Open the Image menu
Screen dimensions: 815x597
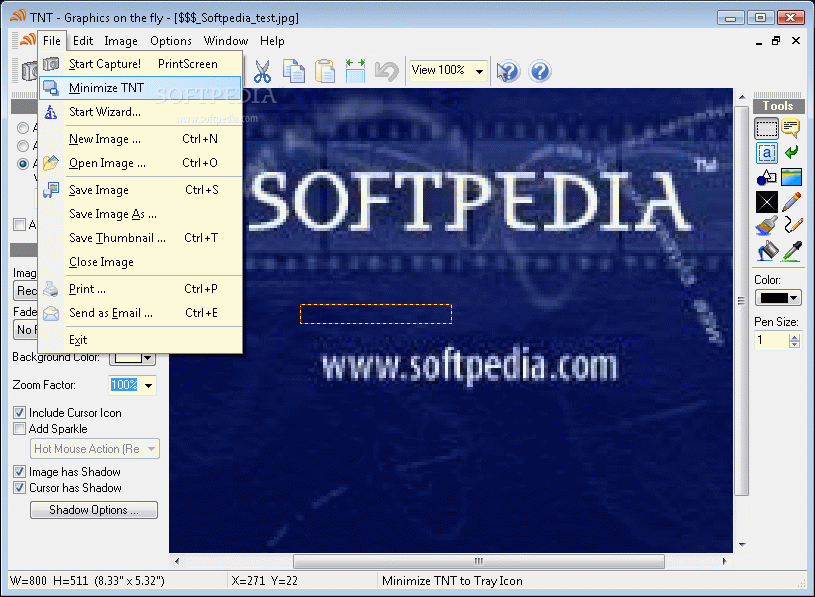pos(121,41)
